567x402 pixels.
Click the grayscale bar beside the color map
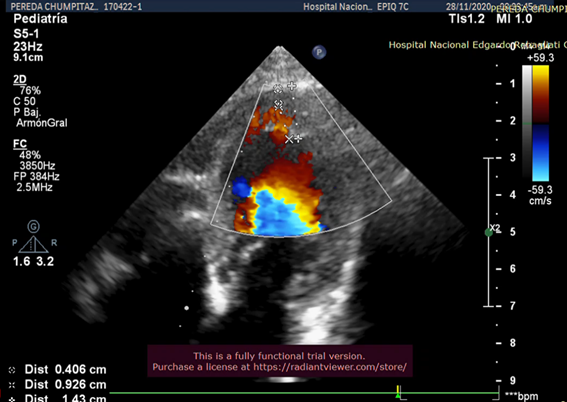(527, 122)
